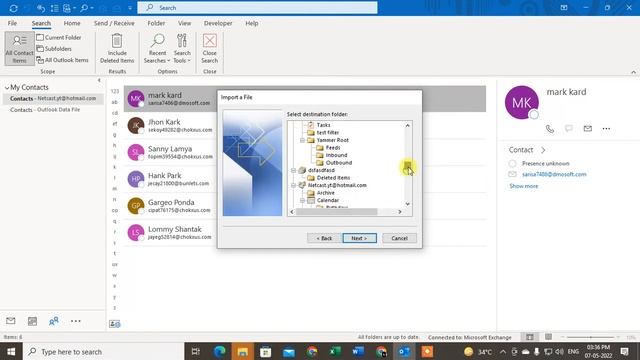Minimize the folder pane with the arrow
The image size is (640, 360).
[x=99, y=80]
